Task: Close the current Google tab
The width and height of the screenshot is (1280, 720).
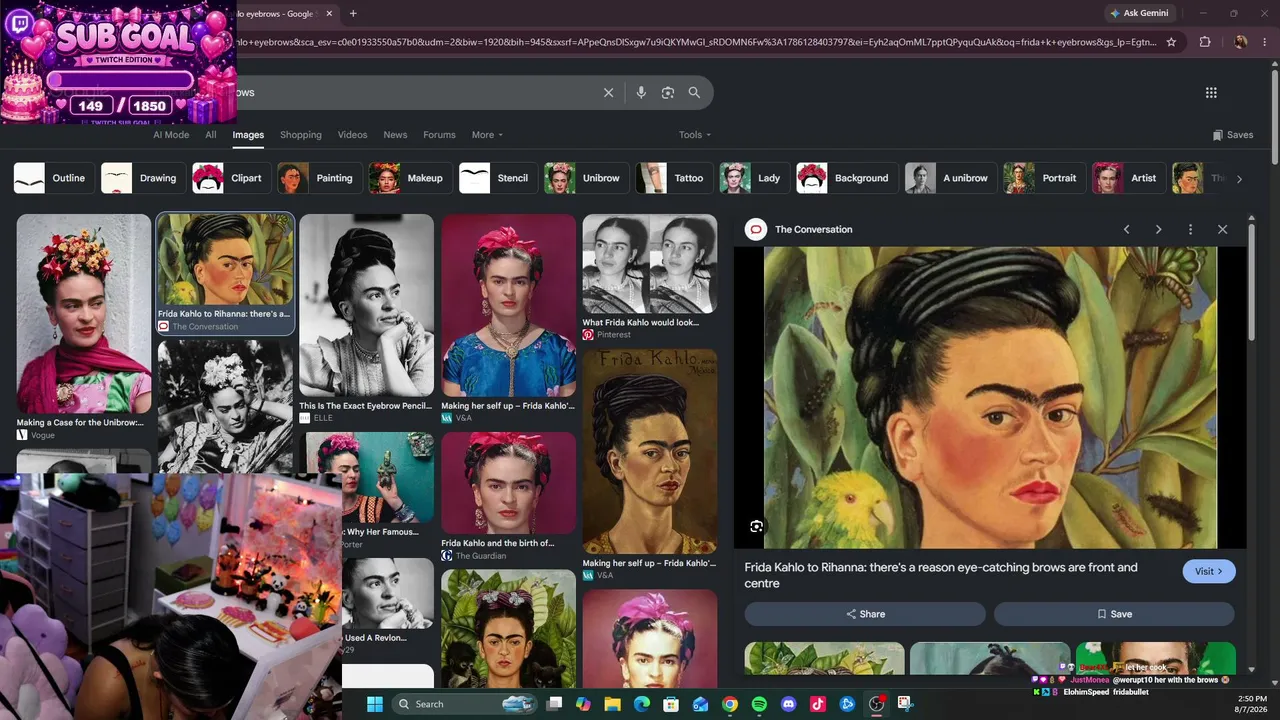Action: [329, 13]
